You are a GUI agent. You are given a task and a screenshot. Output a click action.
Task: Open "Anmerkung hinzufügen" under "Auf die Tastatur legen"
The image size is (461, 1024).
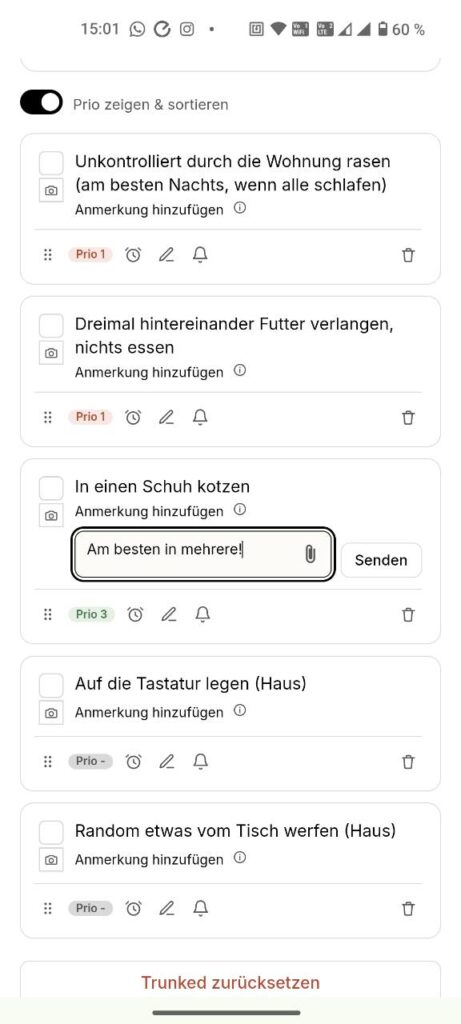point(149,712)
